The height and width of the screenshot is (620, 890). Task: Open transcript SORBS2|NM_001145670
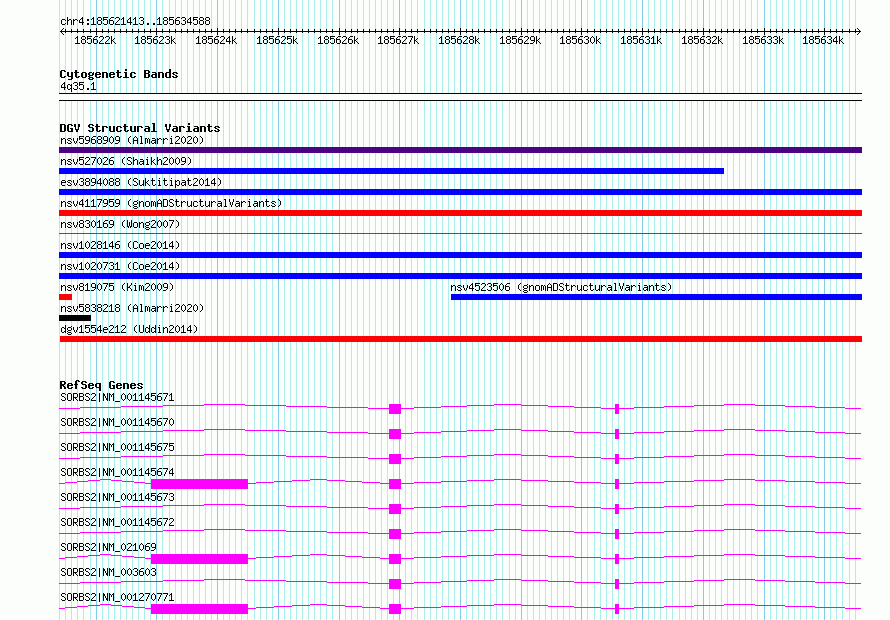117,422
